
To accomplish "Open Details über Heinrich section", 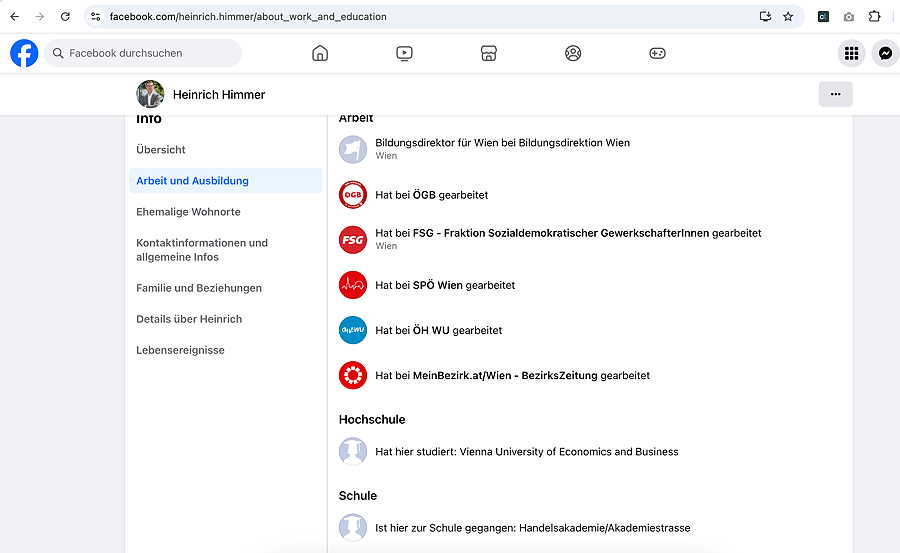I will coord(226,319).
